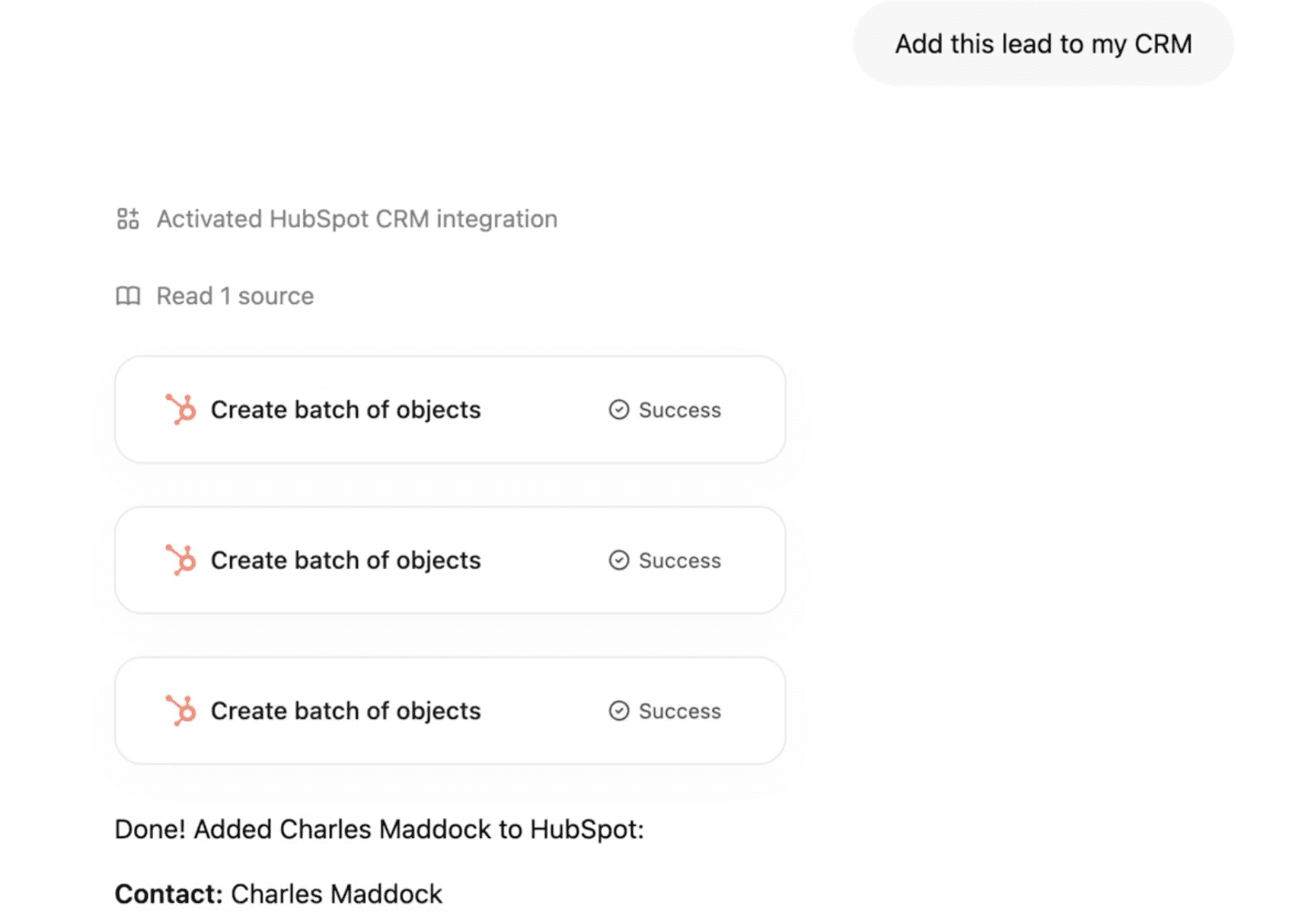Click the bold "Contact:" label

click(169, 894)
